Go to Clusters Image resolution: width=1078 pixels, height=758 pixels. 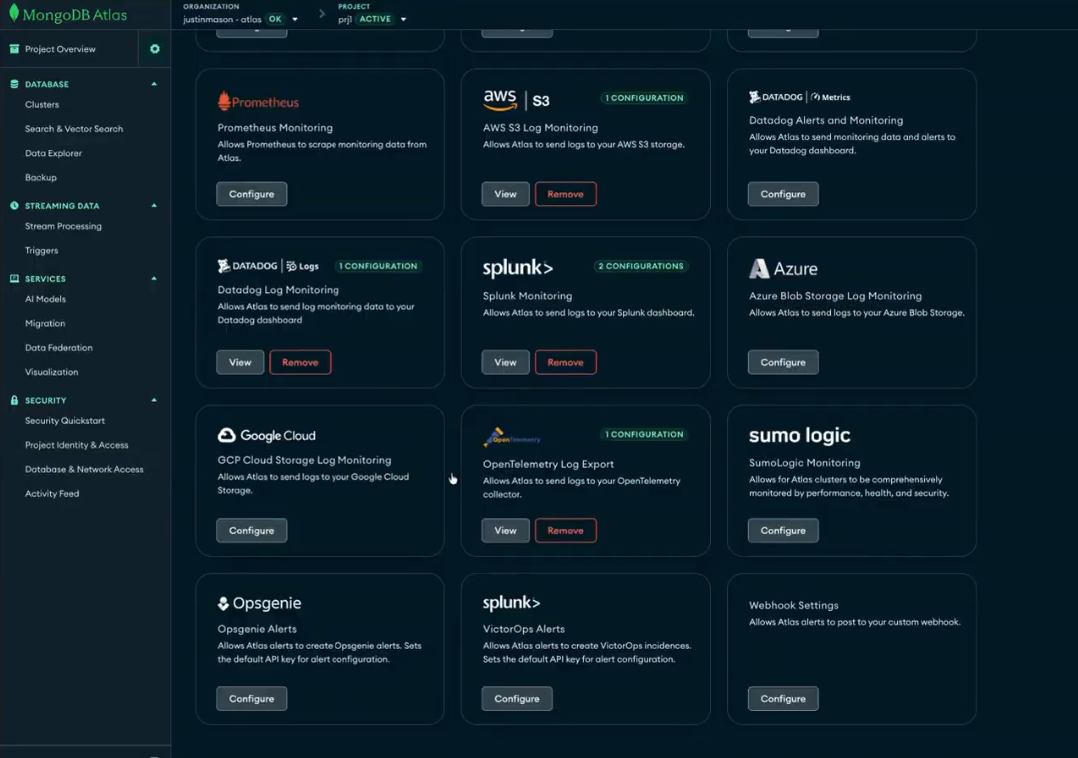42,104
